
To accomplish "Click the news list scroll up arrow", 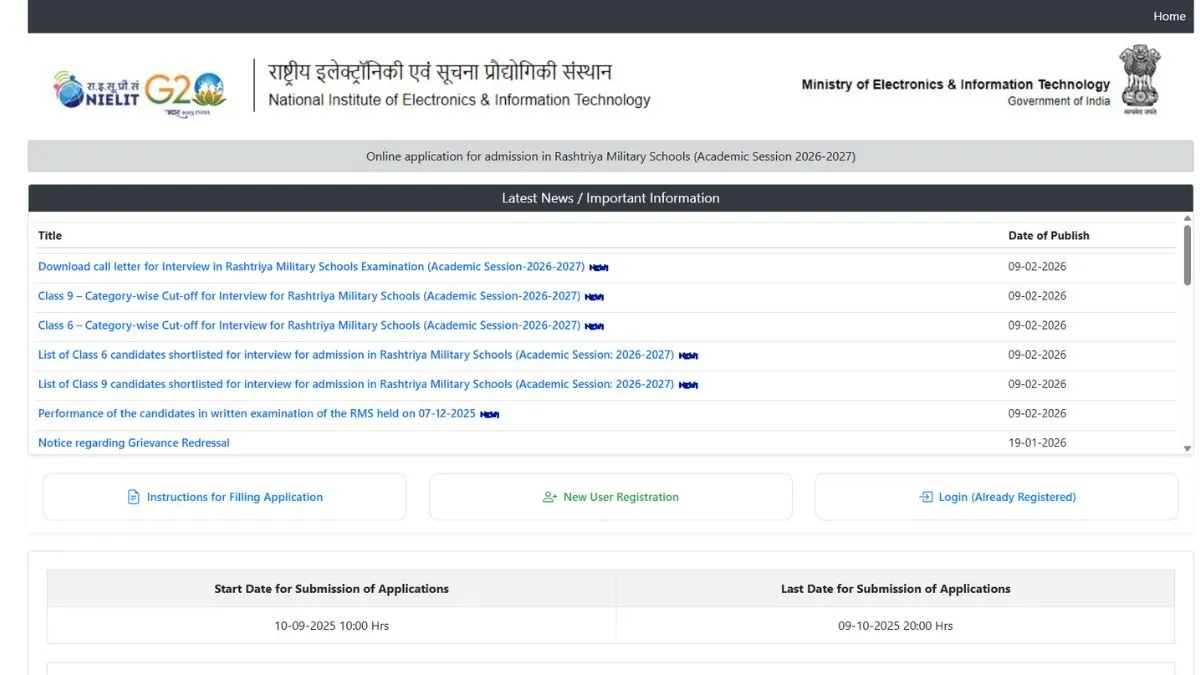I will click(x=1187, y=218).
